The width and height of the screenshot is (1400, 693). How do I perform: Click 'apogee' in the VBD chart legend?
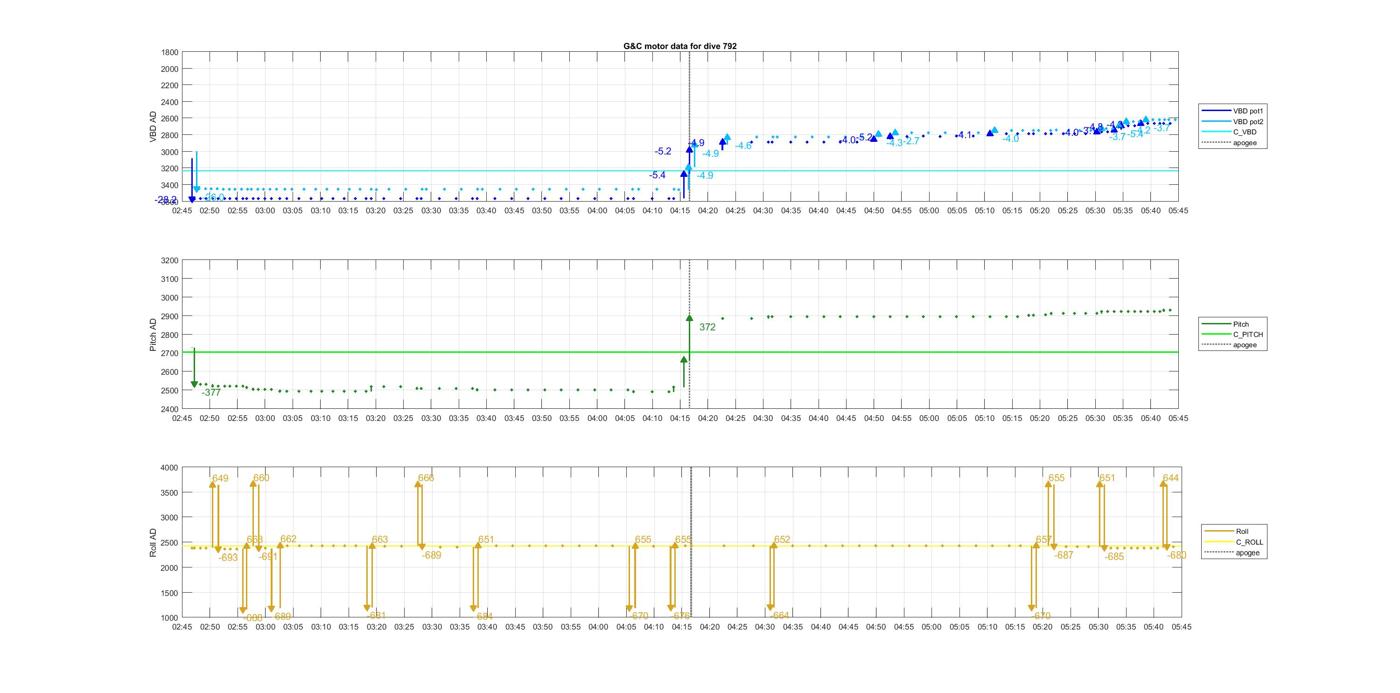[x=1245, y=142]
